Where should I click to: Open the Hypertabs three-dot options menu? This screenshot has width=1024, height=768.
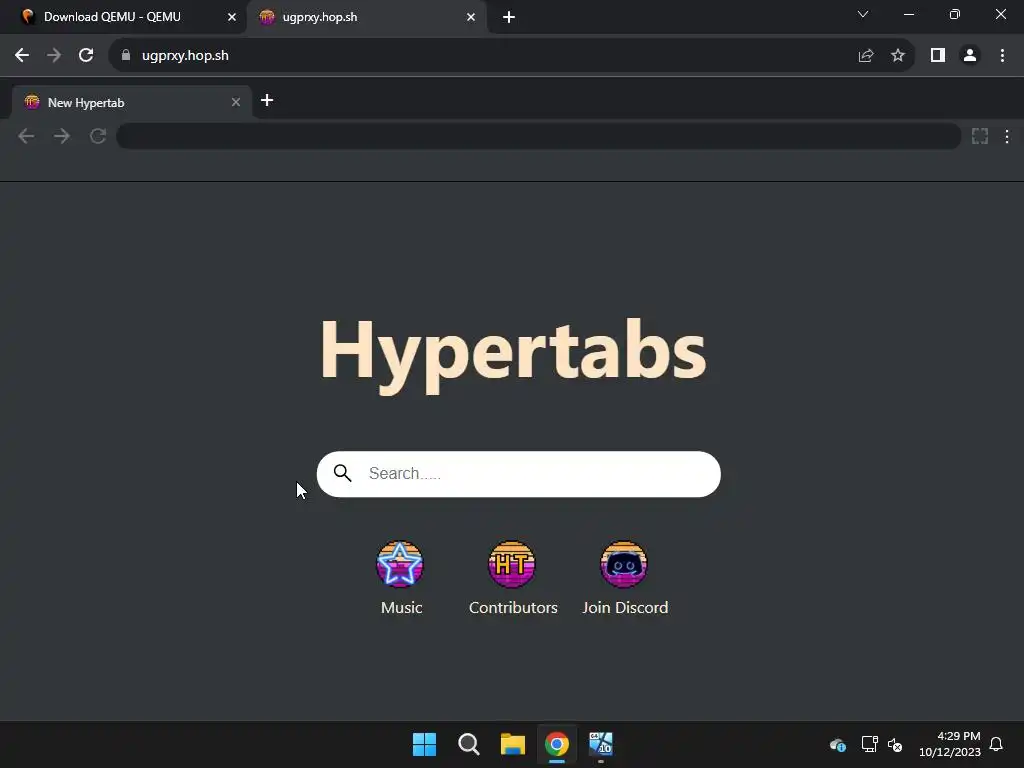tap(1007, 136)
